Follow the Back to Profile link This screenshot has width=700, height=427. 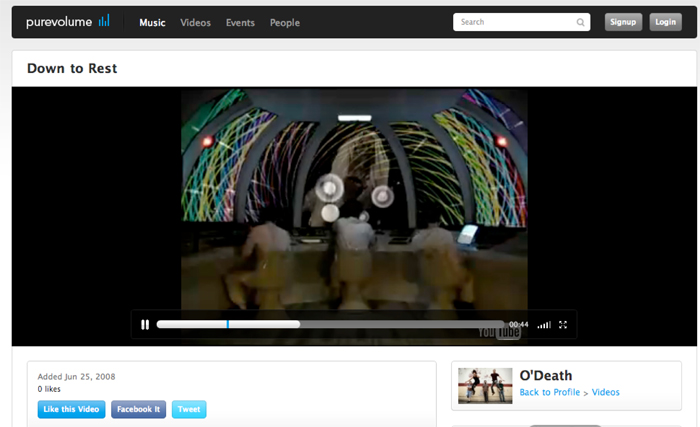pyautogui.click(x=552, y=392)
